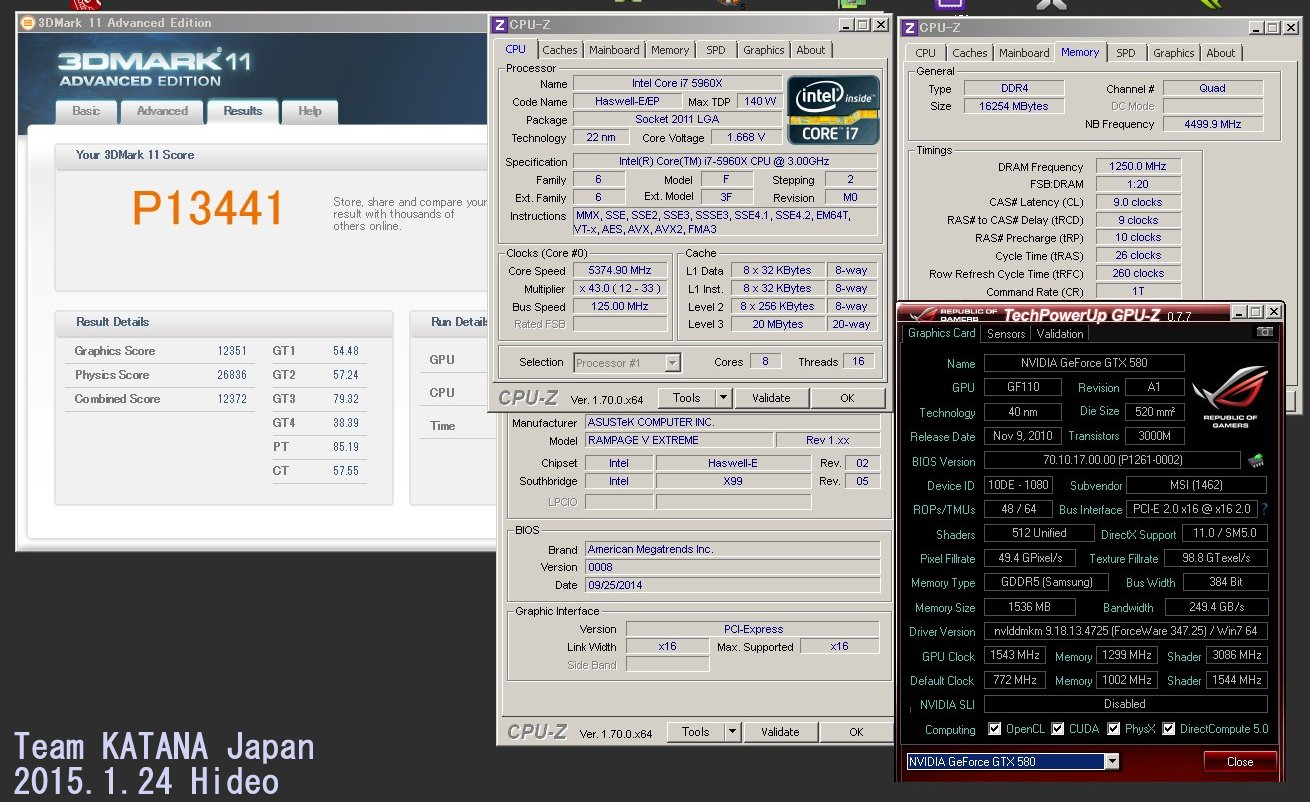Click the Z icon of CPU-Z Memory window
The width and height of the screenshot is (1310, 802).
coord(909,28)
